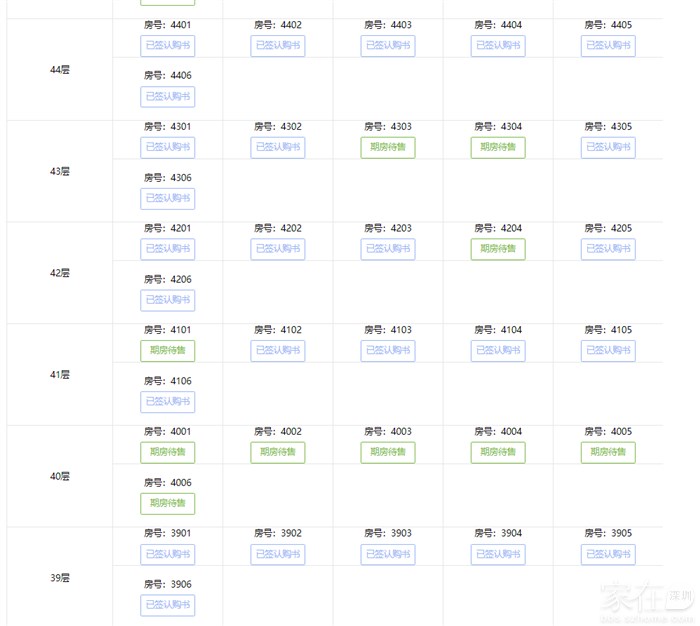Image resolution: width=700 pixels, height=626 pixels.
Task: Click the 43层 floor row header
Action: click(x=60, y=172)
